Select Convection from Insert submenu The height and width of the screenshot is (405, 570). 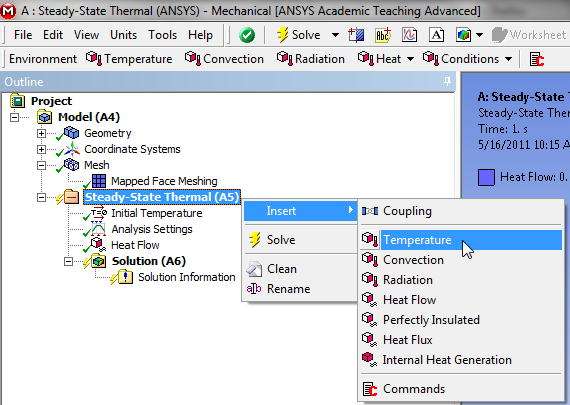461,260
